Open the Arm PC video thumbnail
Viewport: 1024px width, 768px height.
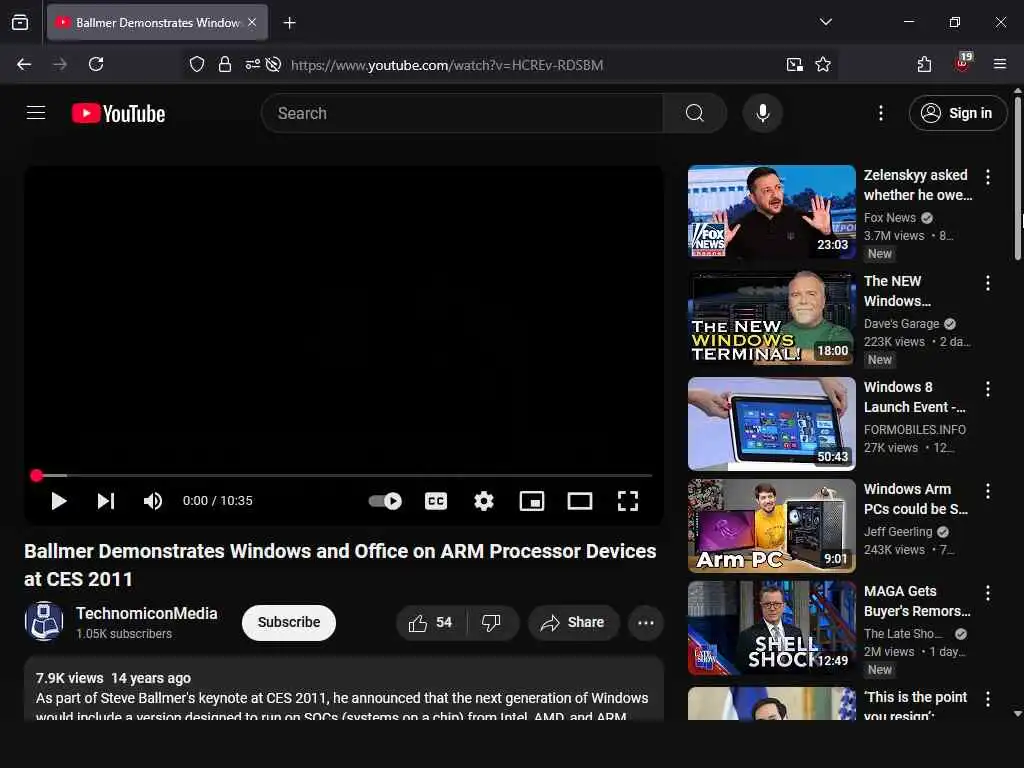[772, 526]
